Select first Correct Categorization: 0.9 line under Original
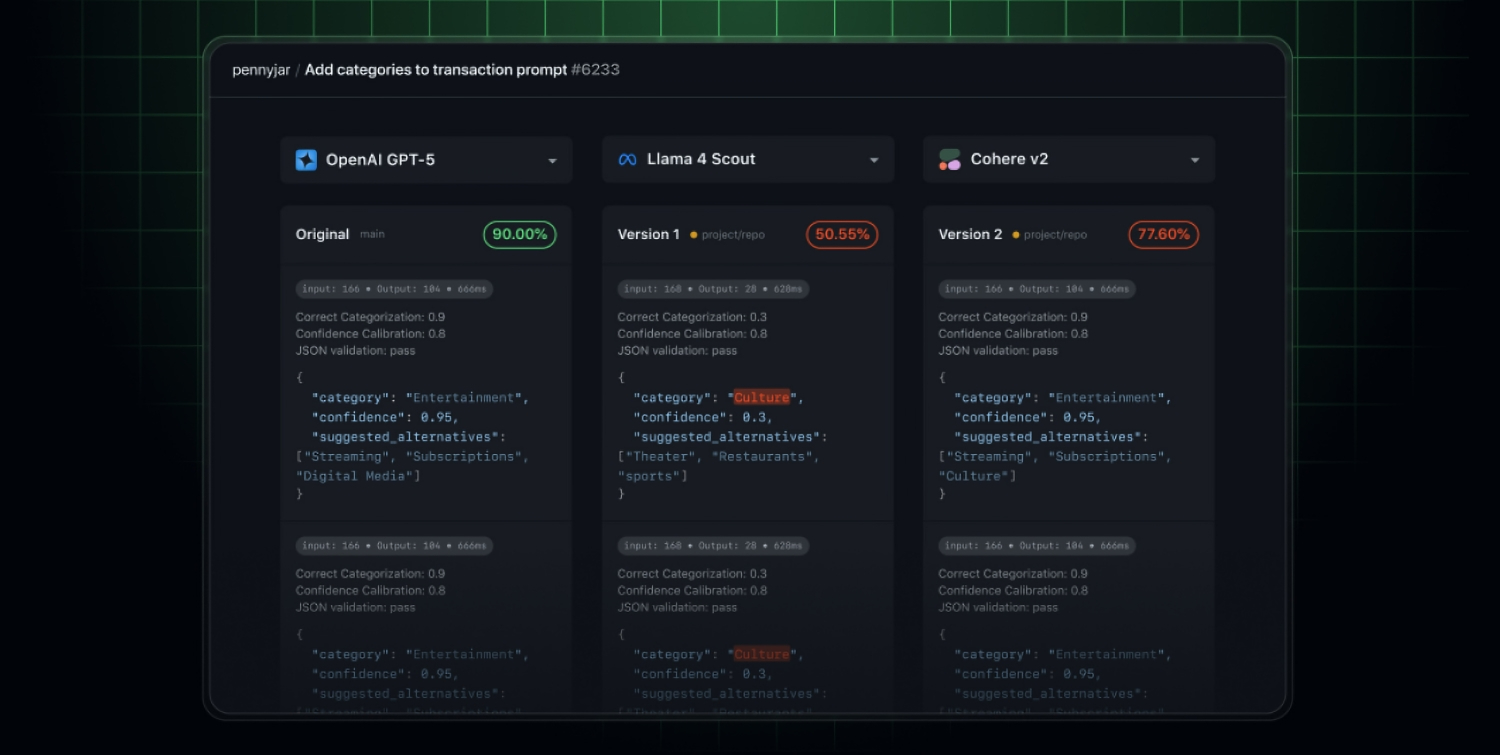 (370, 317)
